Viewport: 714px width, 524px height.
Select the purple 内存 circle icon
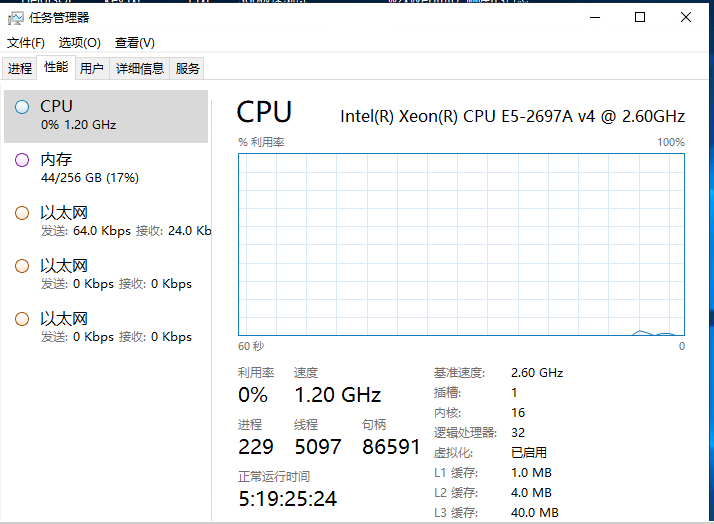tap(22, 160)
